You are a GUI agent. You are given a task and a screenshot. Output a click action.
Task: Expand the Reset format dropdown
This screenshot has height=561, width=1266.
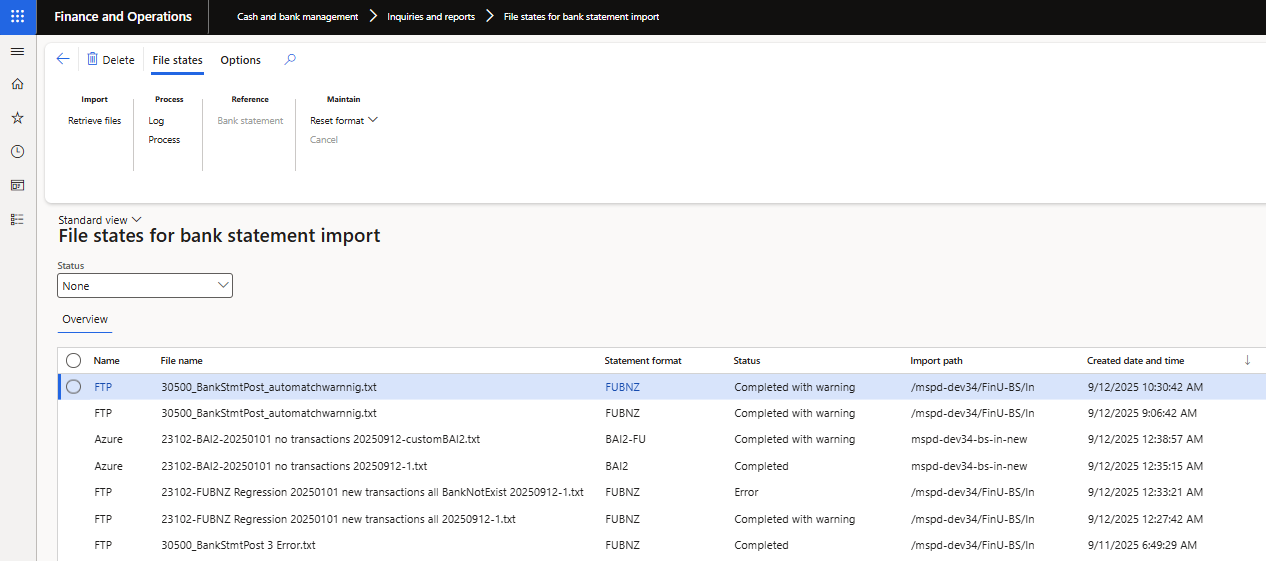point(343,121)
